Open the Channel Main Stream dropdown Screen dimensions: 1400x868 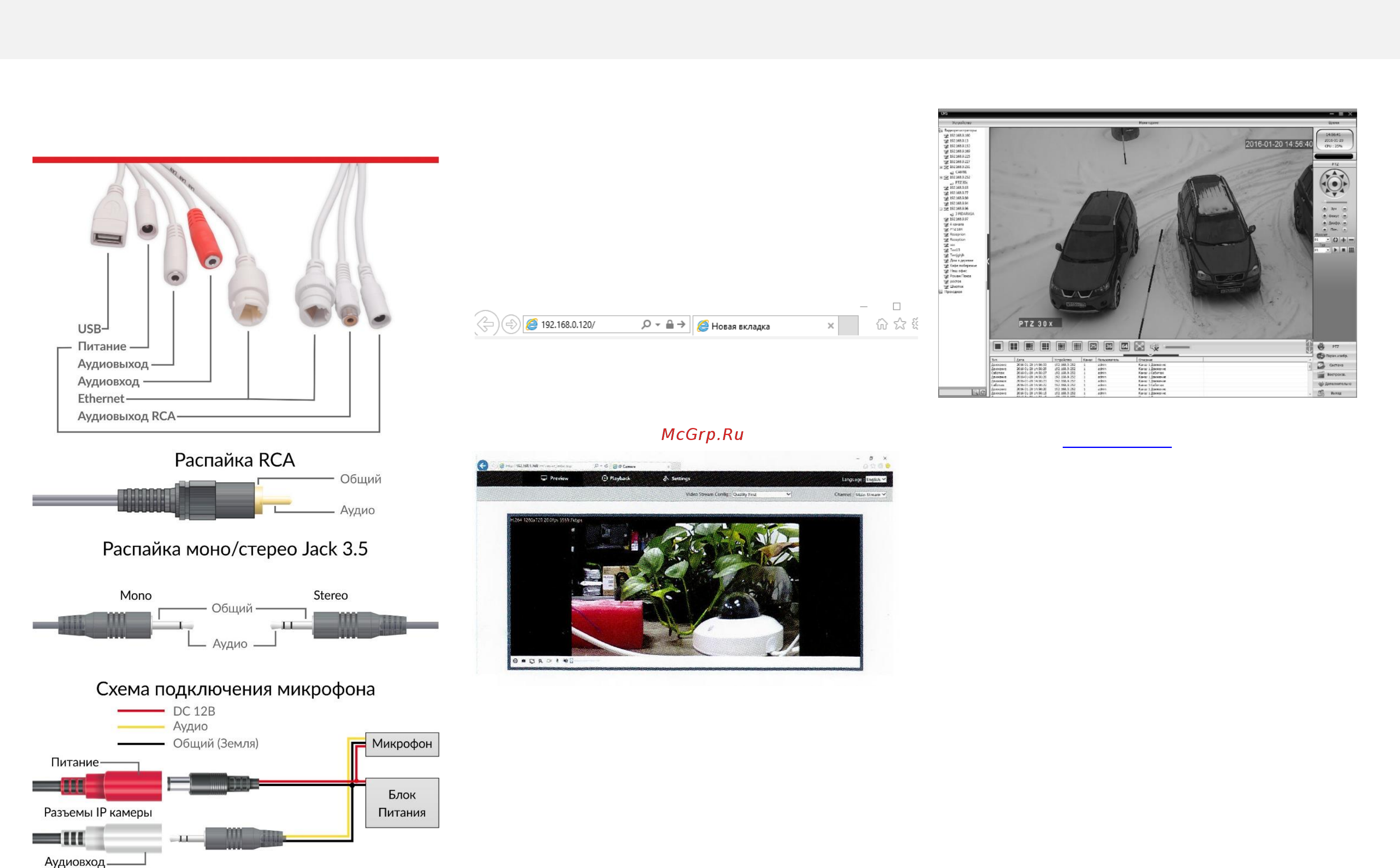pyautogui.click(x=871, y=494)
